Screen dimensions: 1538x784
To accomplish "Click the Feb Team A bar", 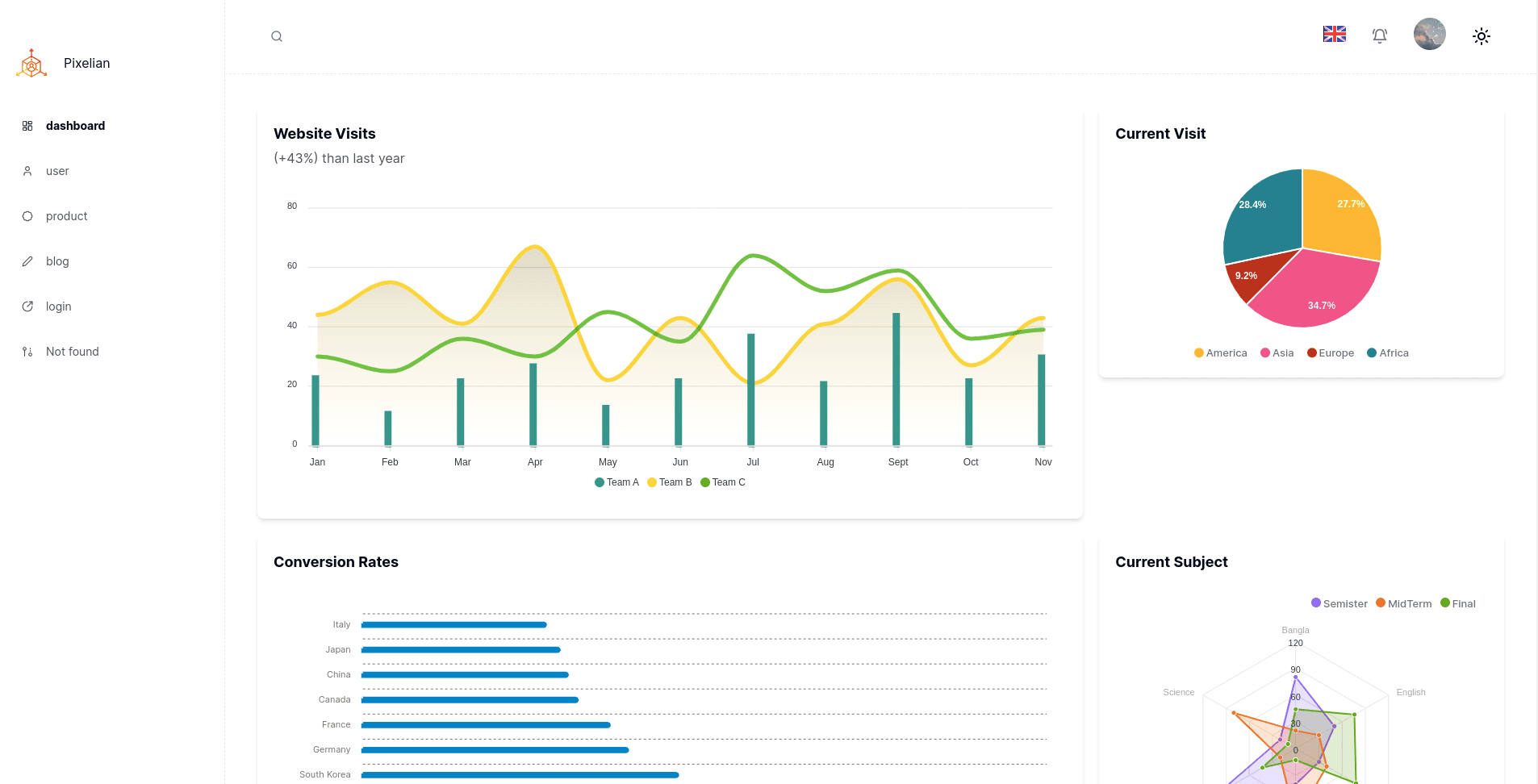I will (388, 428).
